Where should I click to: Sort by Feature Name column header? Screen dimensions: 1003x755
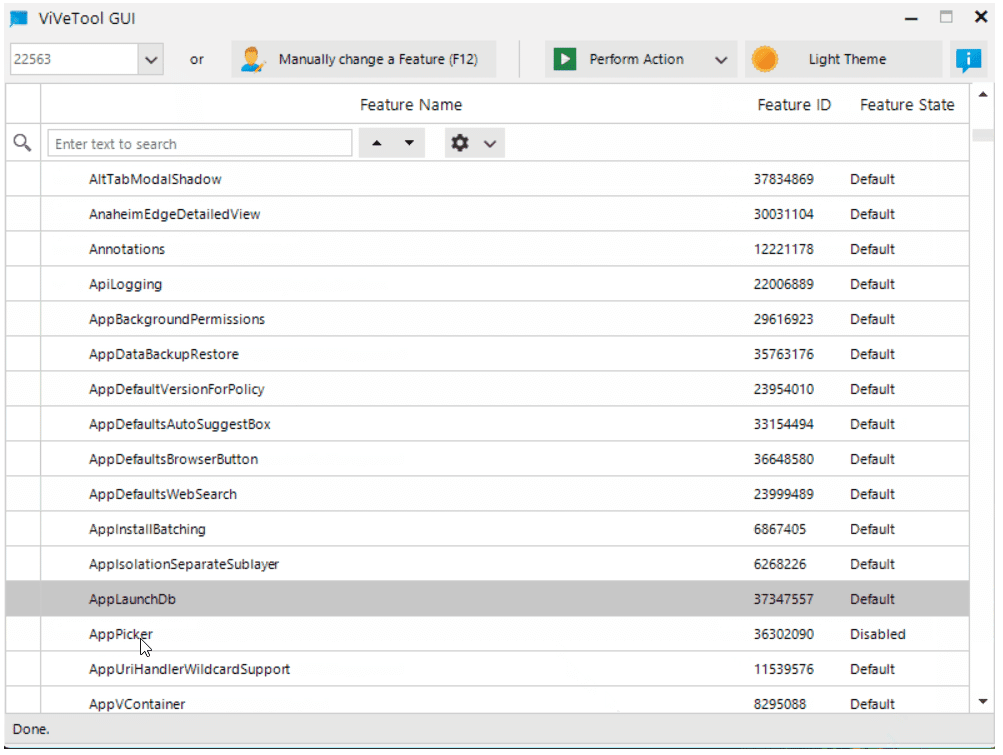410,105
